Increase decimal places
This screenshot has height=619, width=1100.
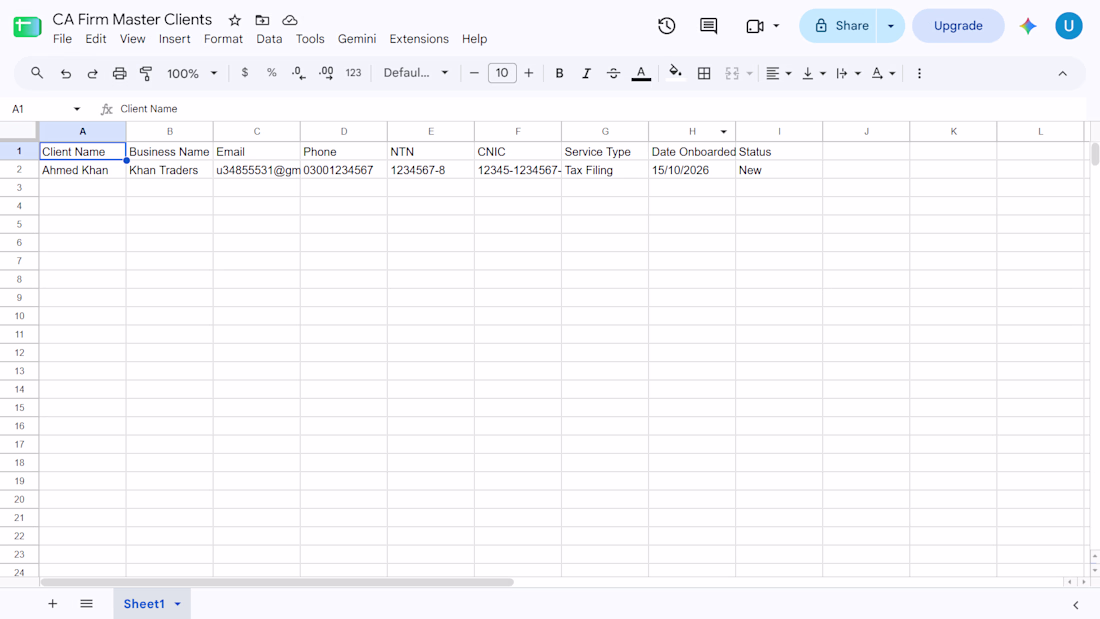coord(326,73)
